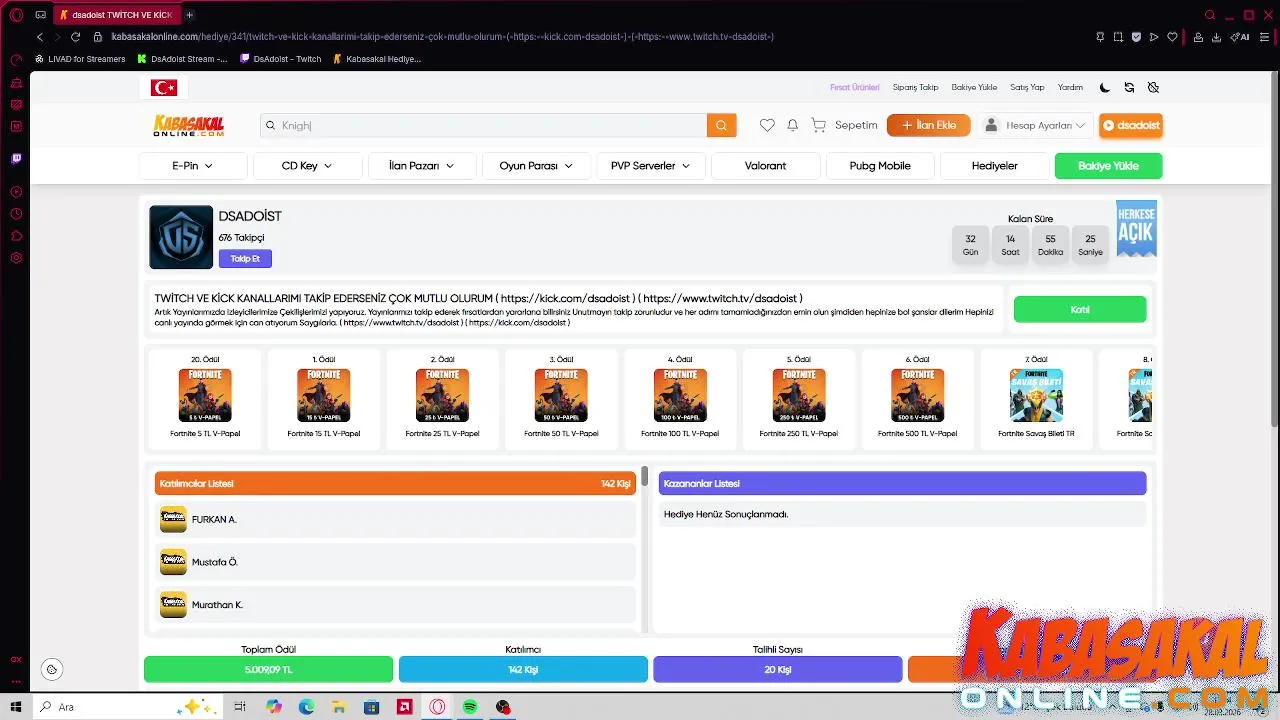Click the Windows Start button
Viewport: 1280px width, 720px height.
pyautogui.click(x=16, y=707)
